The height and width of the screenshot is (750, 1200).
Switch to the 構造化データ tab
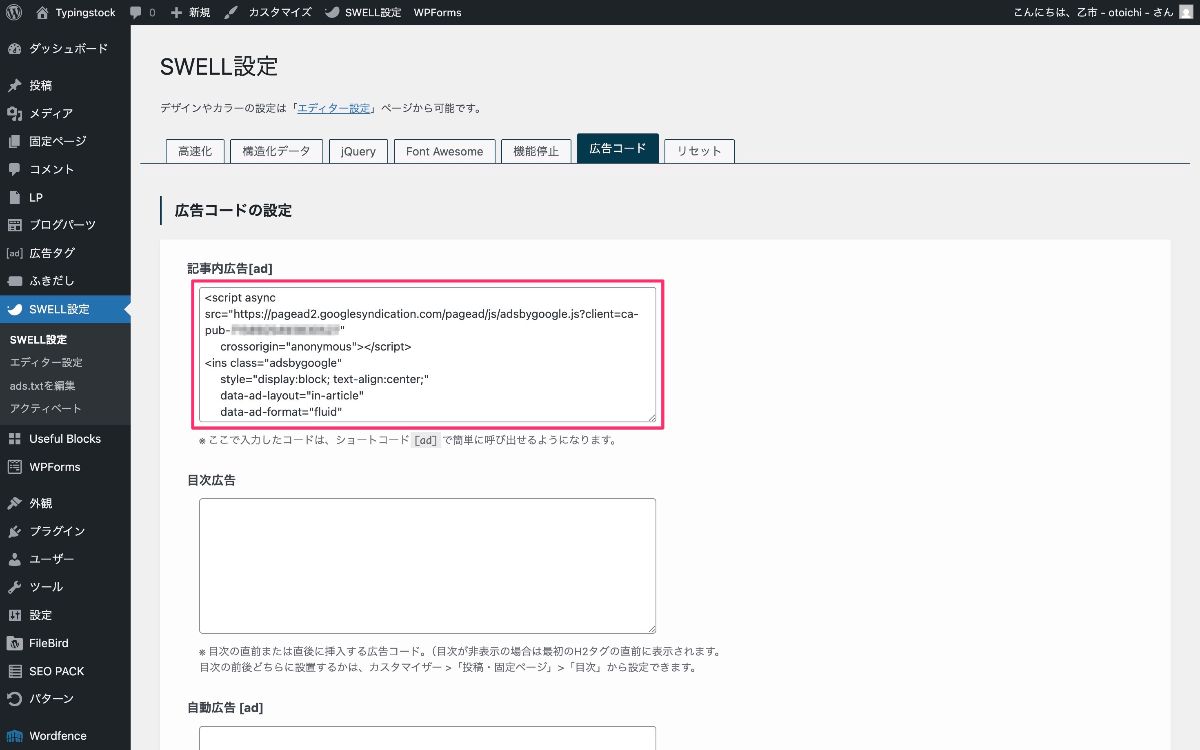coord(276,151)
